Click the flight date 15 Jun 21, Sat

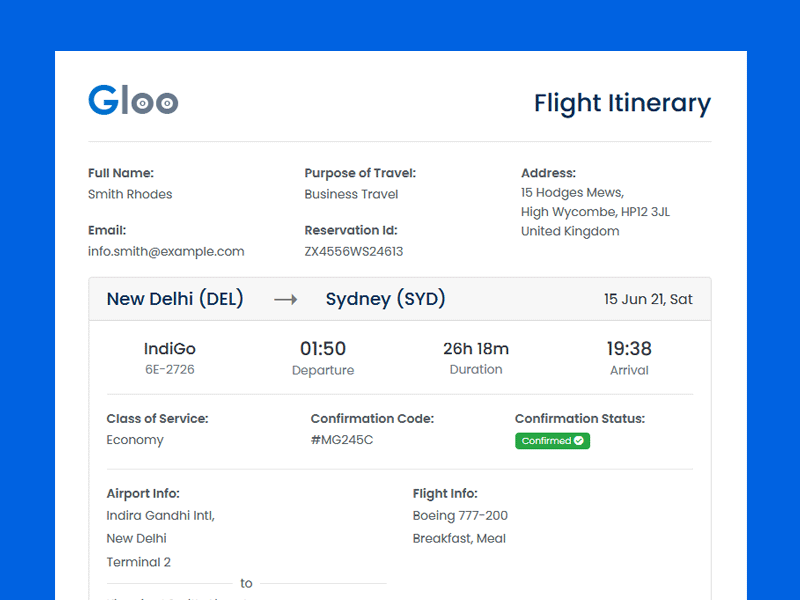tap(648, 299)
